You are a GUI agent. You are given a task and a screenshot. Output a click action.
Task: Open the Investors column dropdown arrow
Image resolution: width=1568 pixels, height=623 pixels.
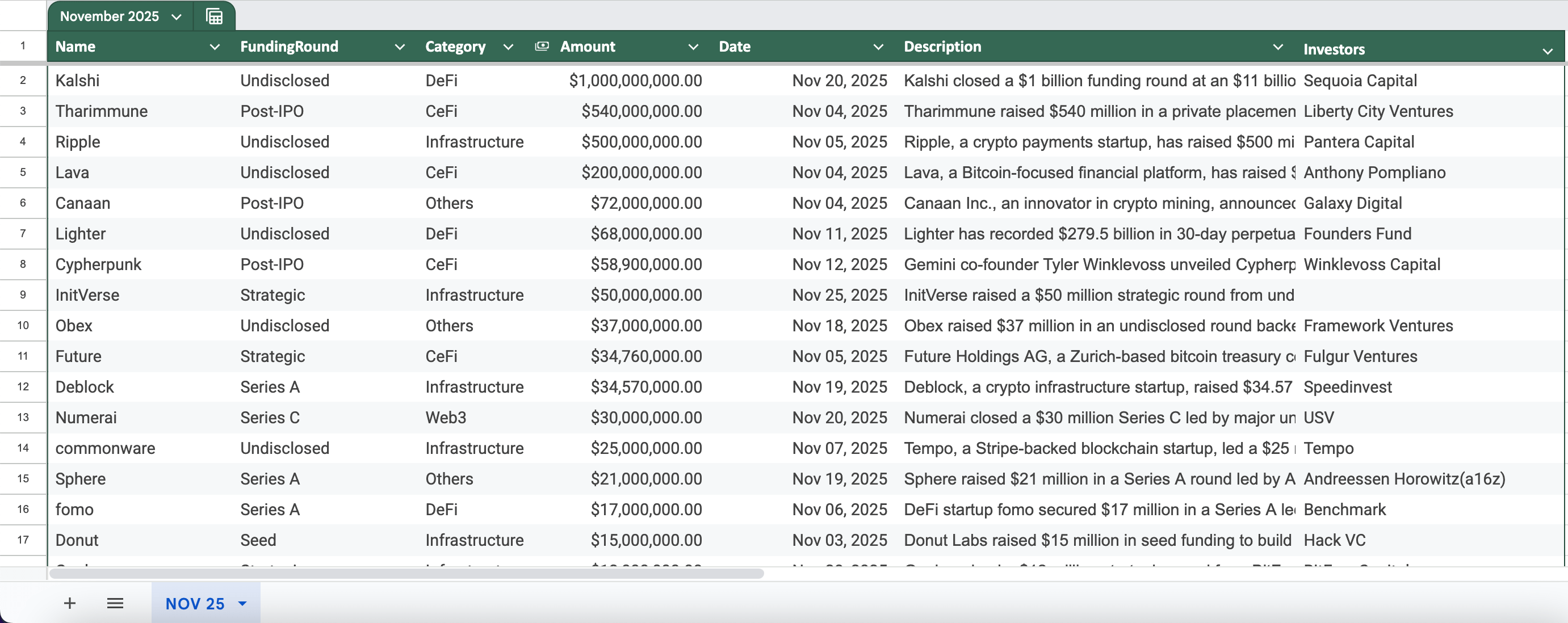point(1548,51)
